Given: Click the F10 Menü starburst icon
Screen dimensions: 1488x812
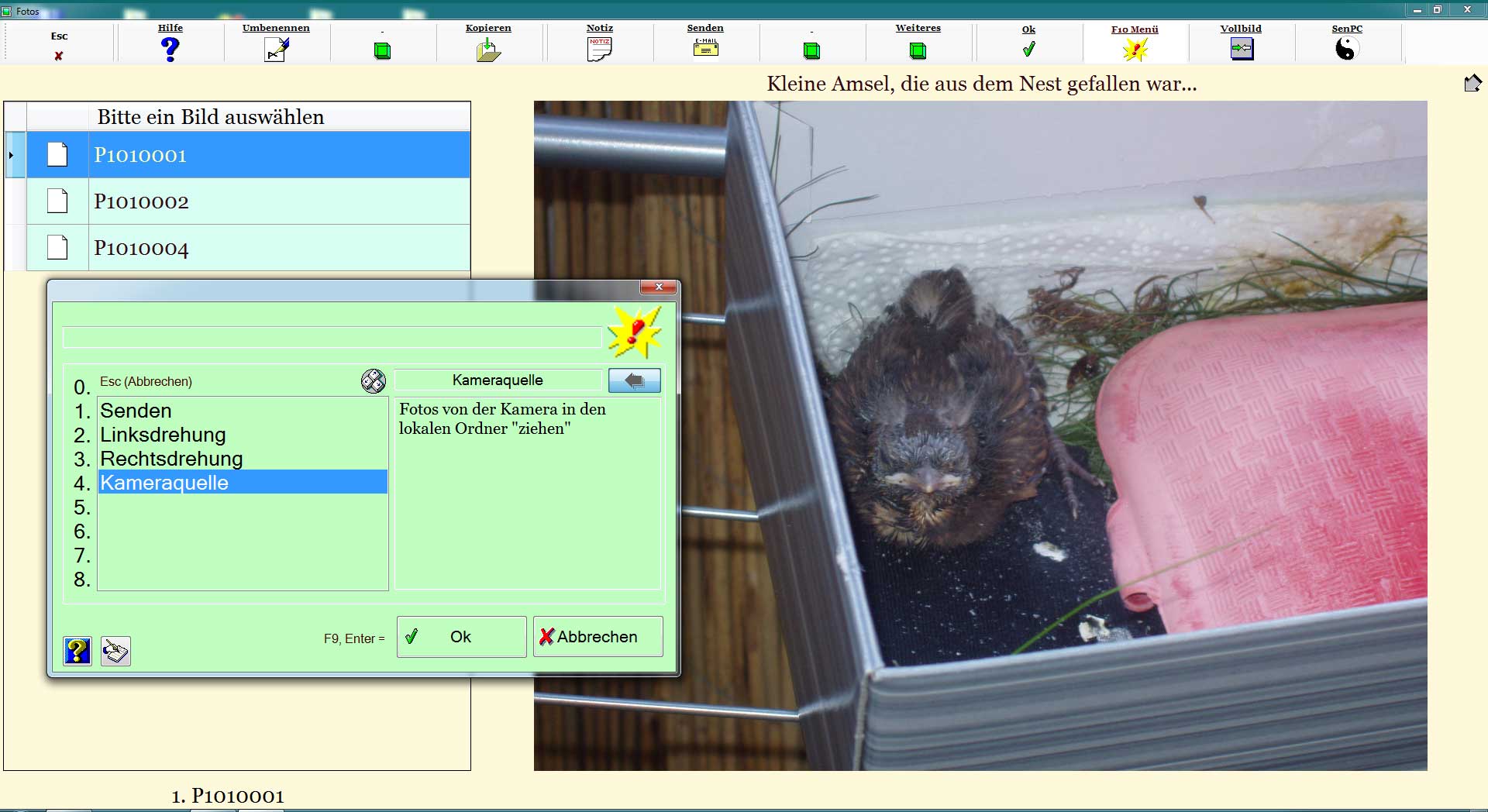Looking at the screenshot, I should (x=1135, y=50).
